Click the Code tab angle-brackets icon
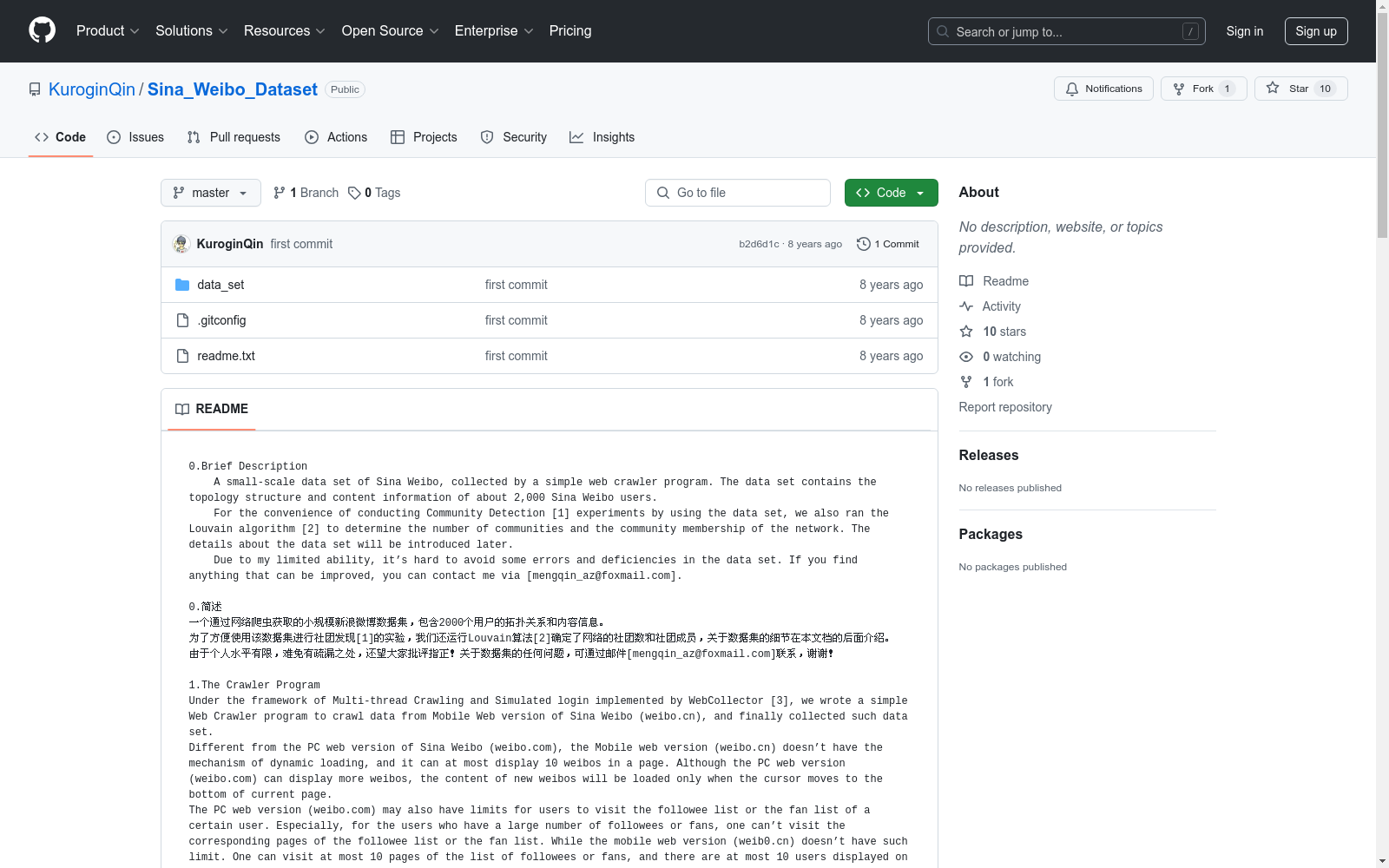 coord(42,137)
